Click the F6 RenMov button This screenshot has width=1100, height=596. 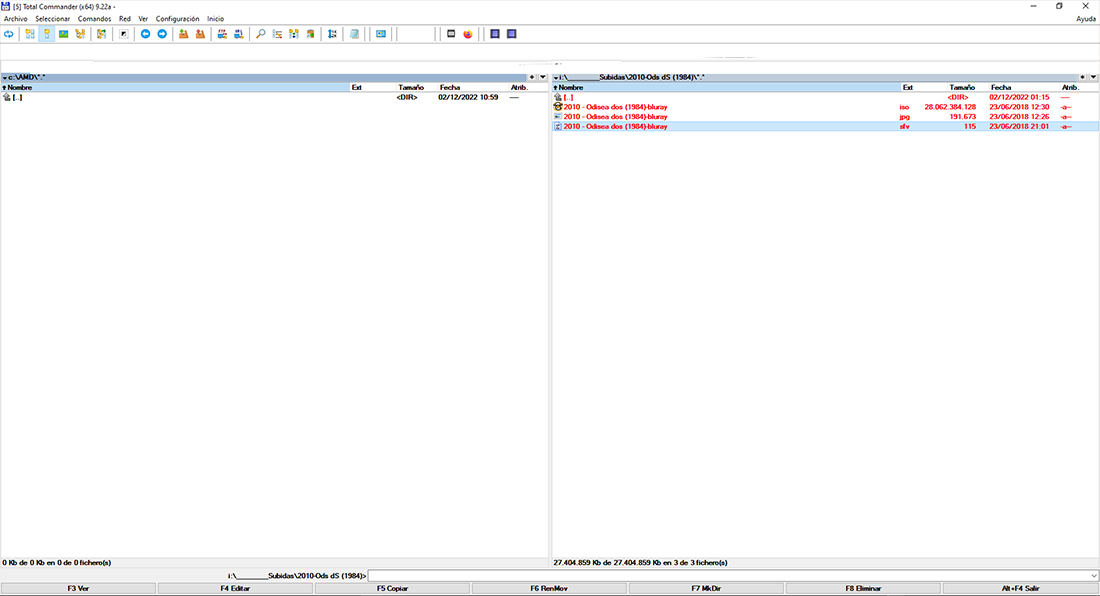(x=549, y=588)
